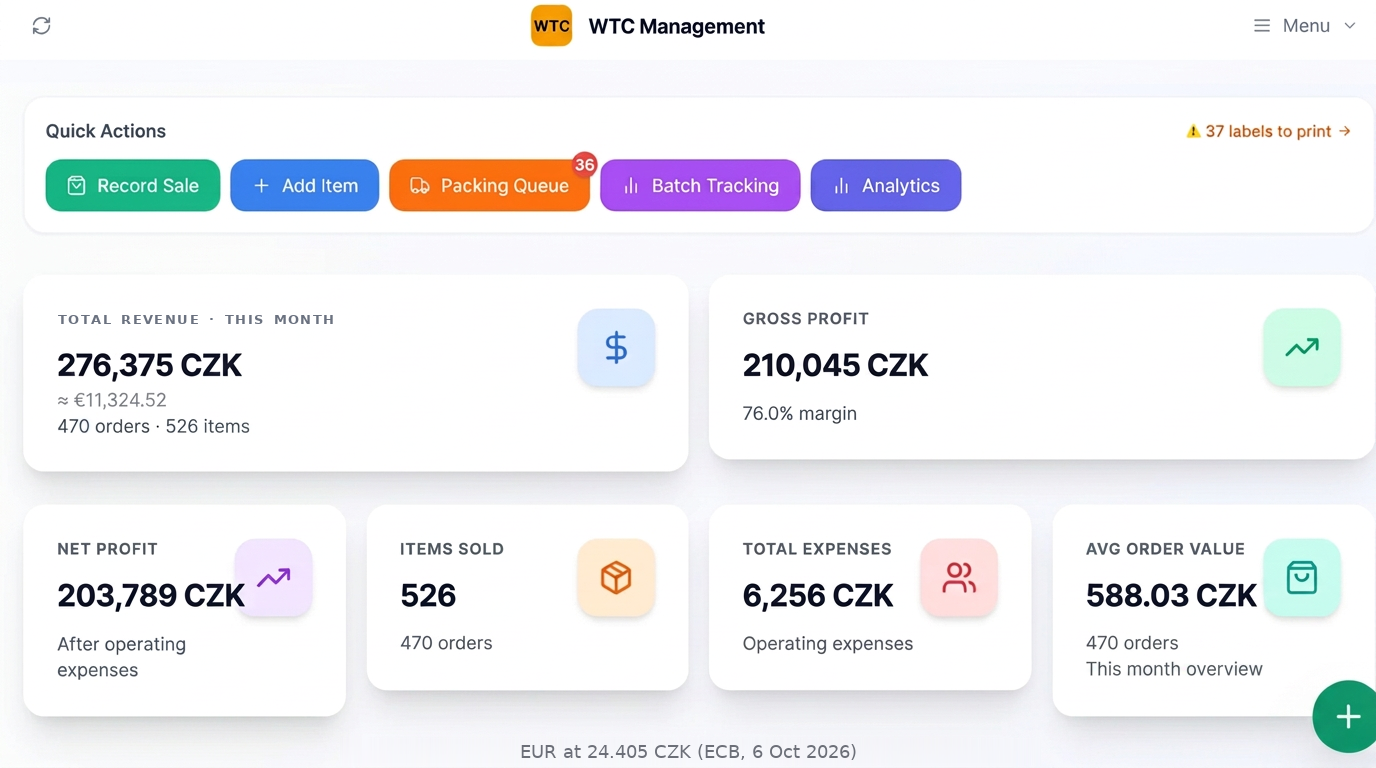This screenshot has width=1376, height=768.
Task: Click the refresh icon in the header
Action: [x=41, y=26]
